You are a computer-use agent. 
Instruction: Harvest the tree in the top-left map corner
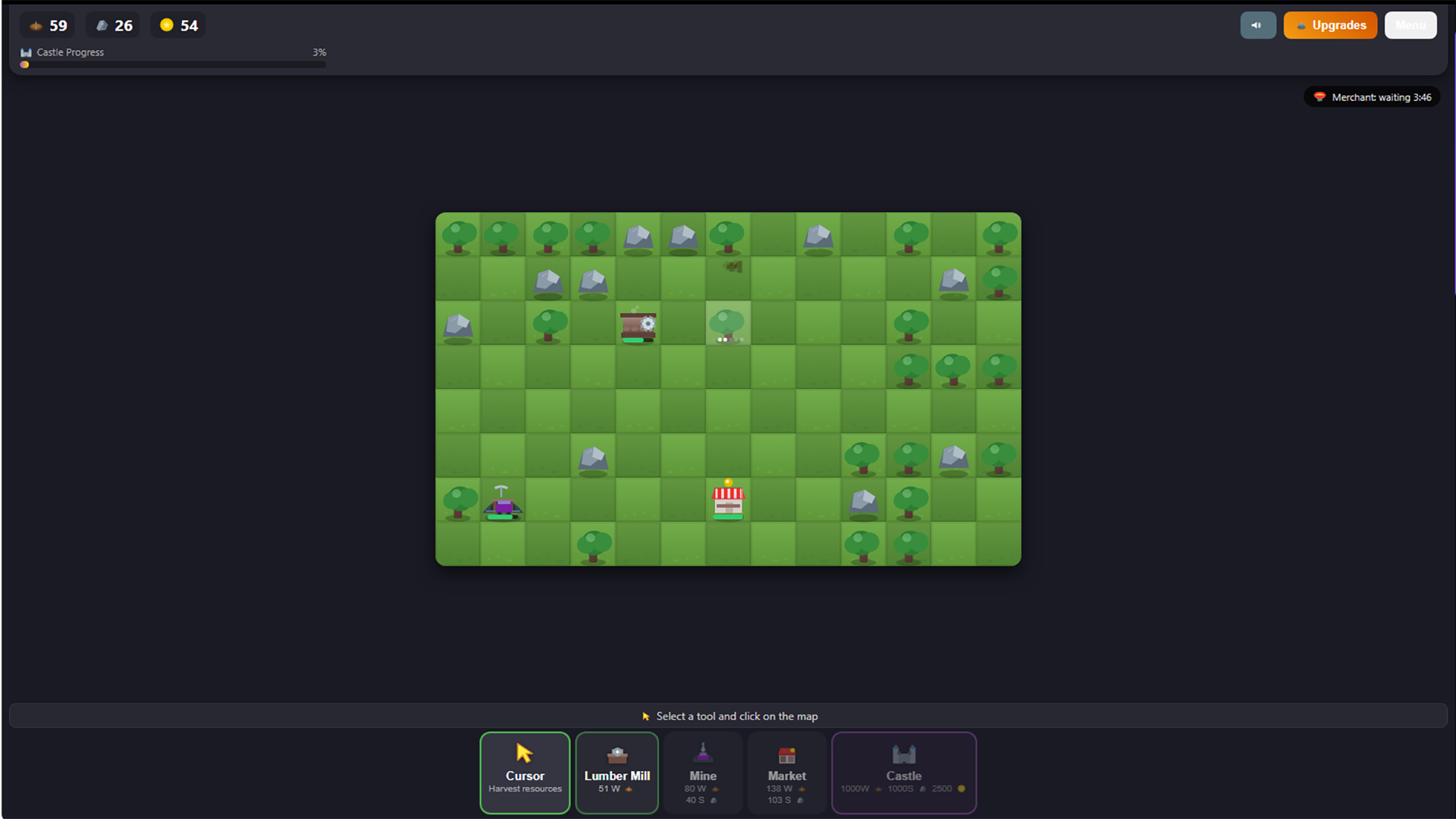click(458, 236)
